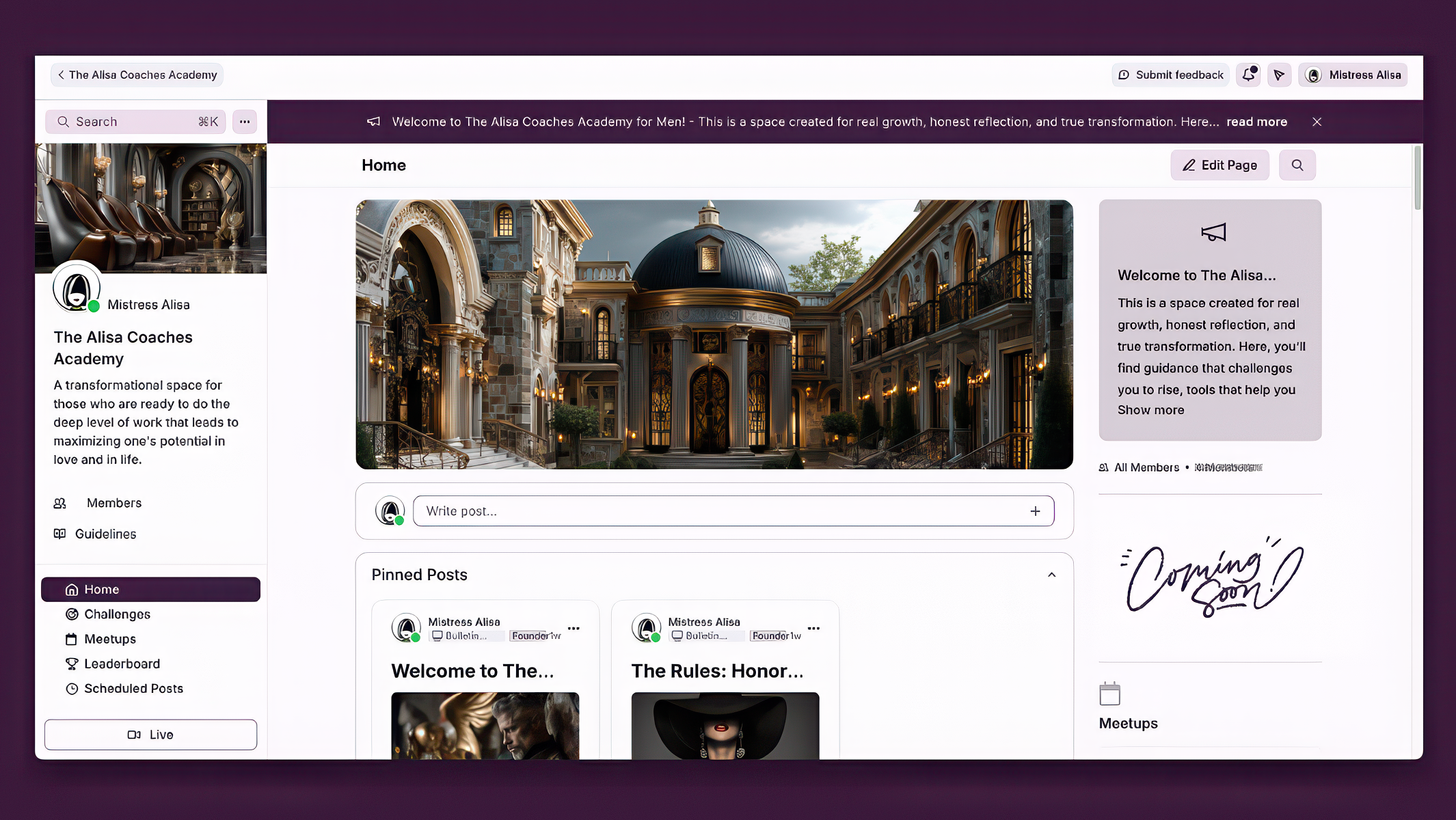Open options menu on The Rules post
This screenshot has width=1456, height=820.
[x=813, y=628]
